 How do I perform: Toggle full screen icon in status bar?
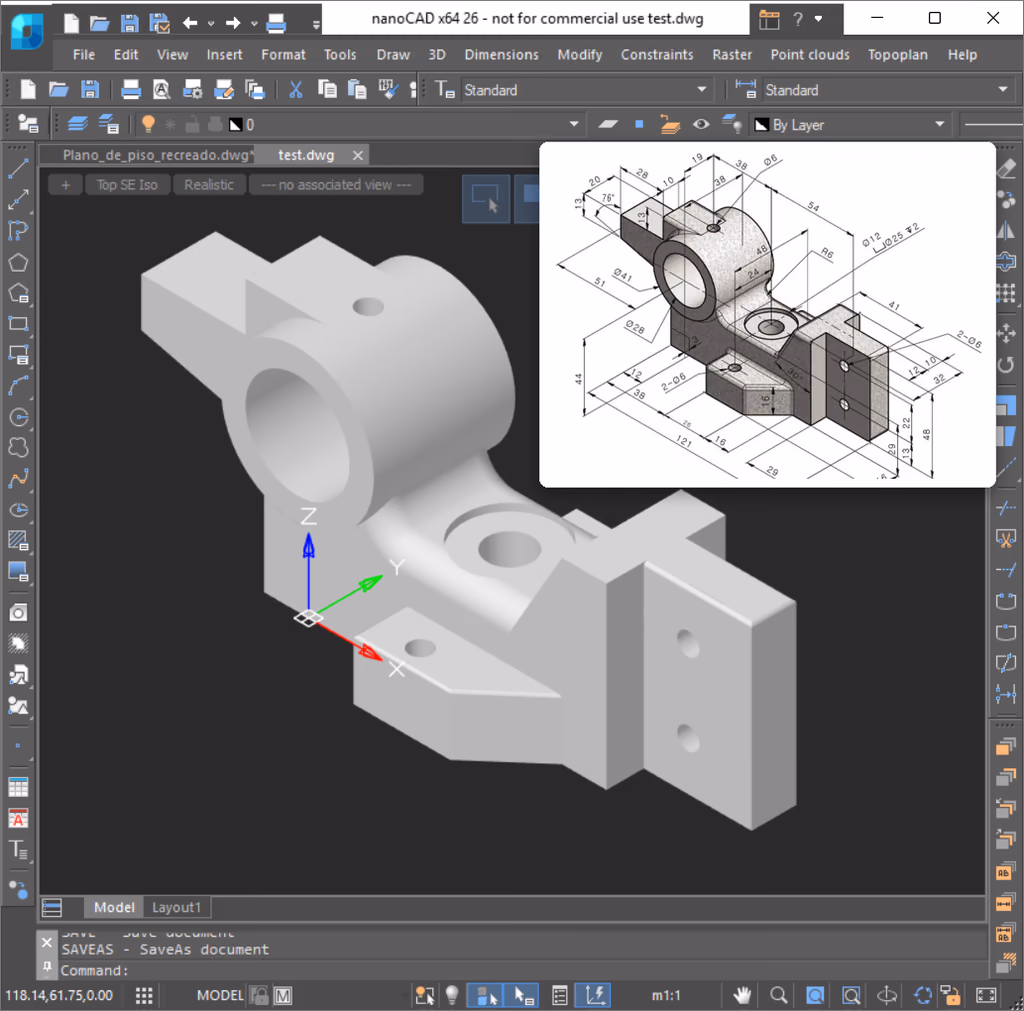pyautogui.click(x=986, y=995)
